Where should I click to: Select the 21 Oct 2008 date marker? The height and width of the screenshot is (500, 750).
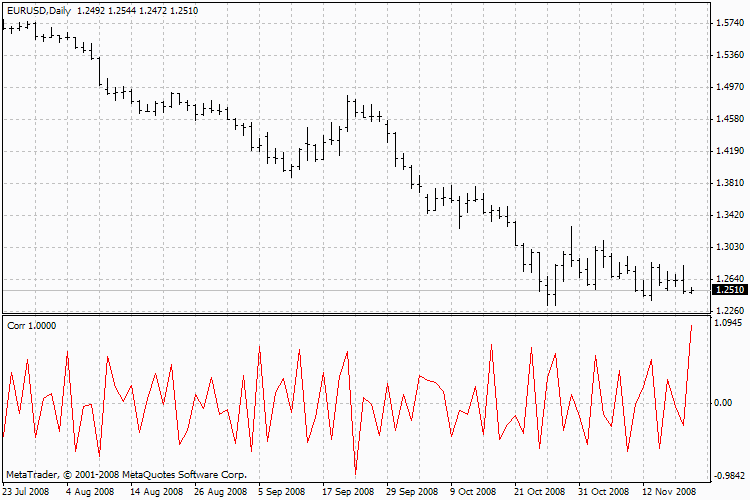[540, 492]
